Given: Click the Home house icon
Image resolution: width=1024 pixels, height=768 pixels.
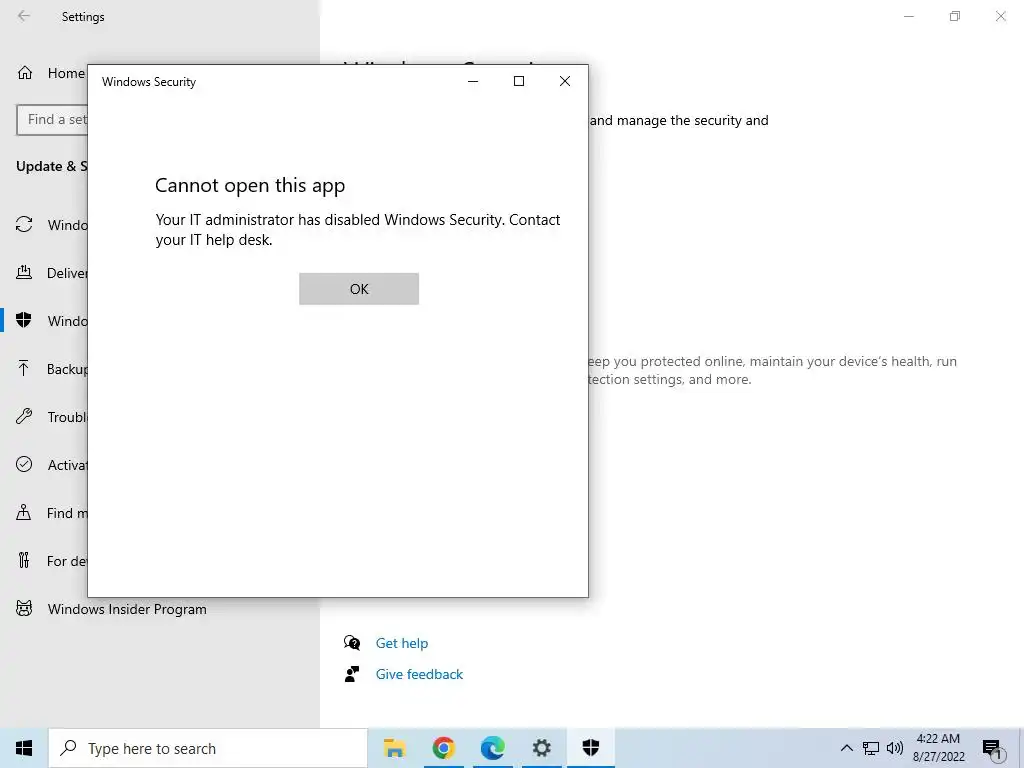Looking at the screenshot, I should pos(25,73).
